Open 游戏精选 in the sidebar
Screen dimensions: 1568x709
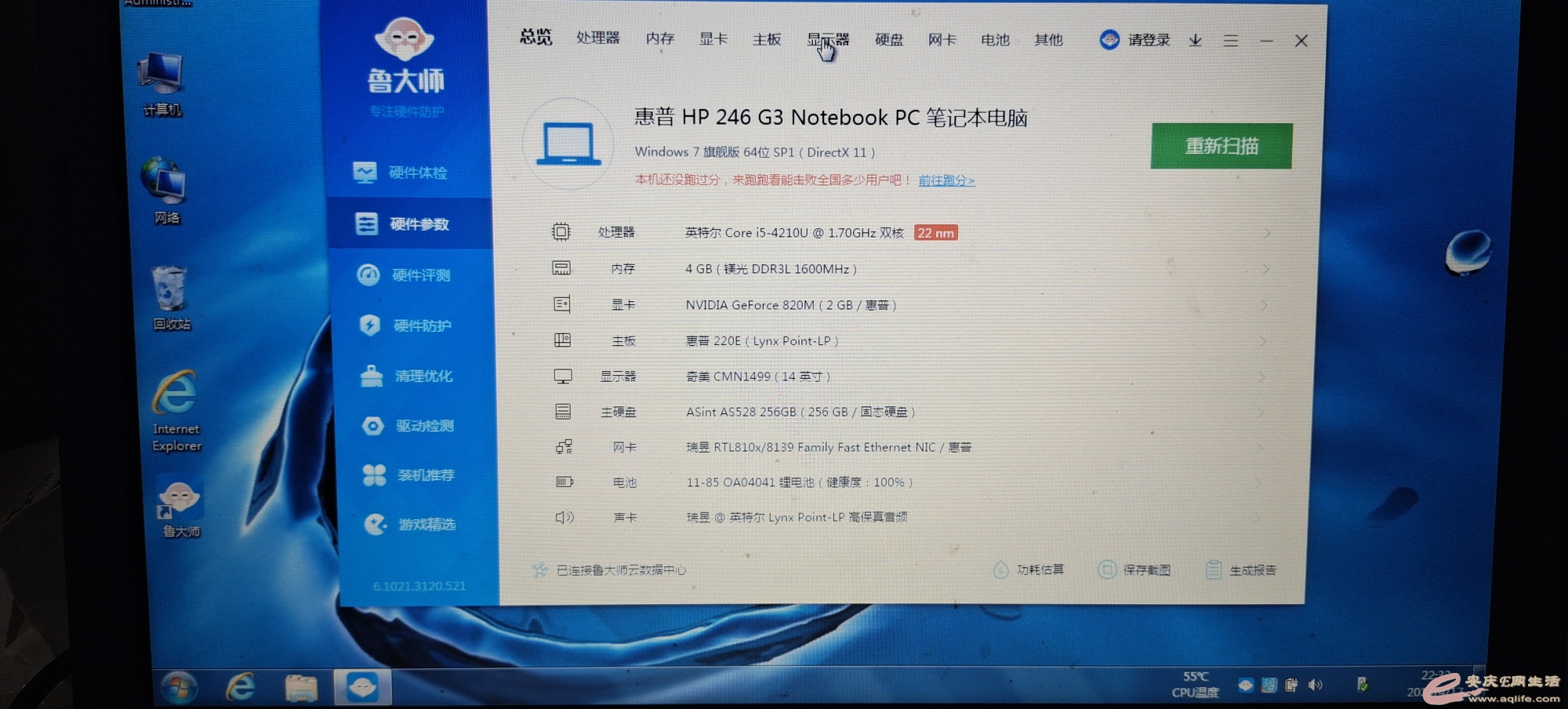(426, 524)
